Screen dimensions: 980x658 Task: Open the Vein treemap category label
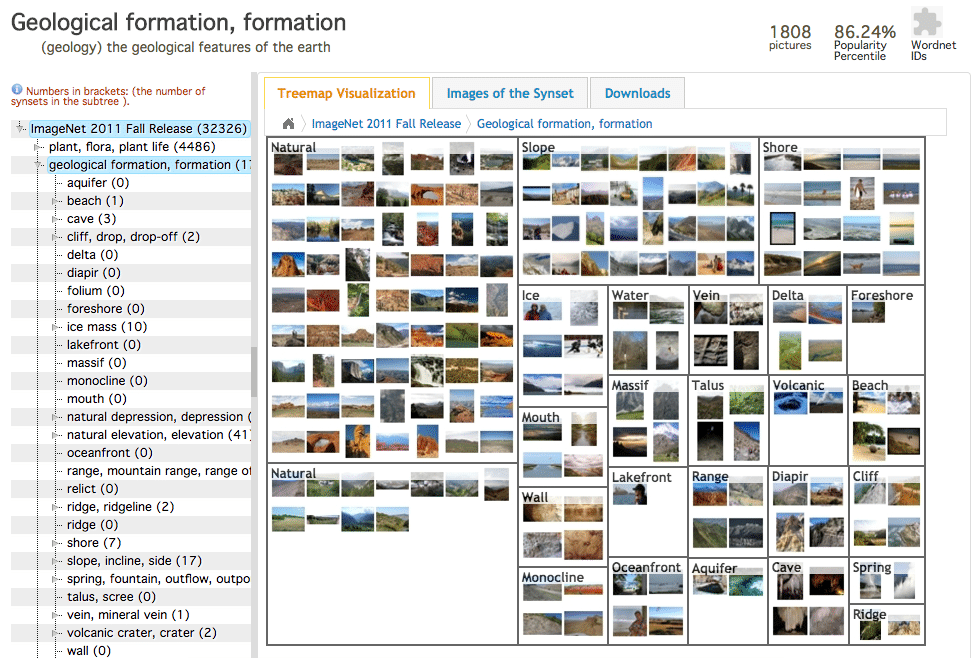tap(706, 296)
